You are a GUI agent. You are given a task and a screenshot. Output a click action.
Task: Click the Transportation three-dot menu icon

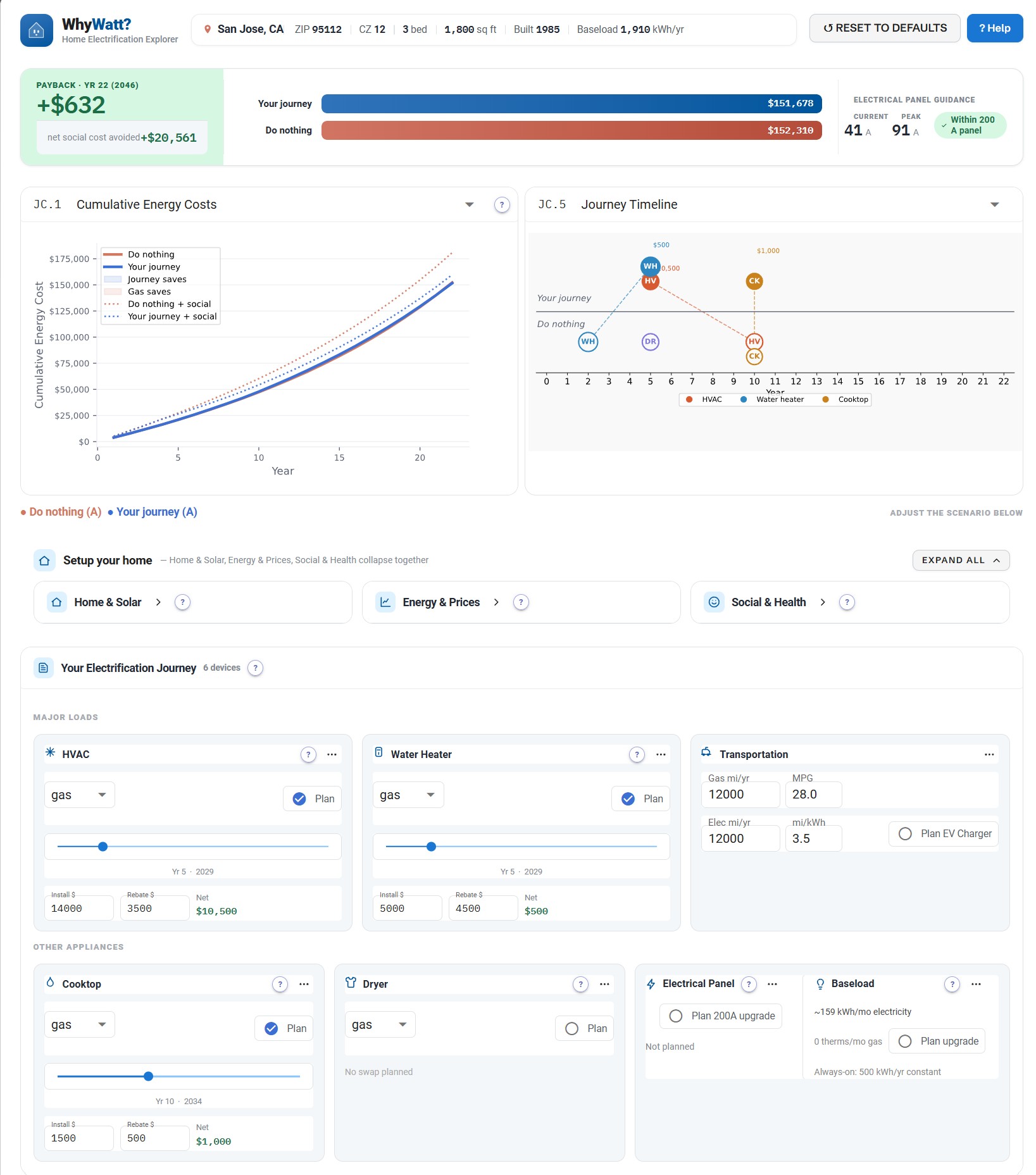coord(989,754)
